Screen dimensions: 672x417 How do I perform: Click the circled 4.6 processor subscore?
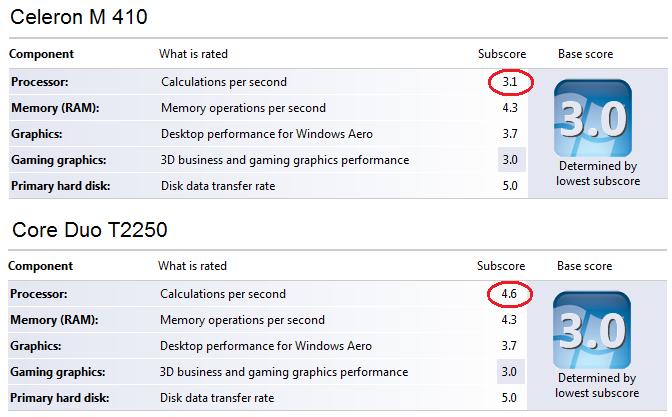point(510,294)
